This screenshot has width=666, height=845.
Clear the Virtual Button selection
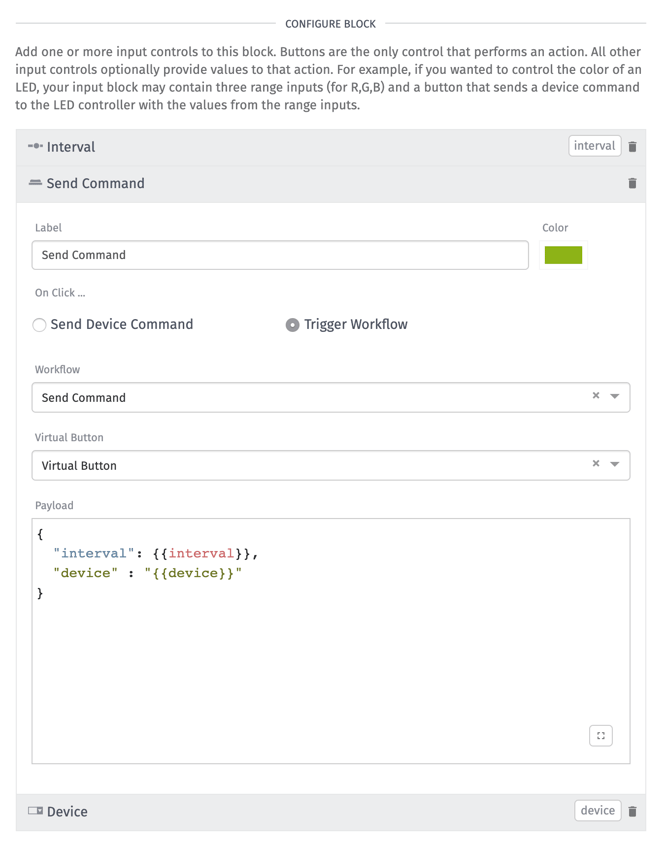click(596, 464)
